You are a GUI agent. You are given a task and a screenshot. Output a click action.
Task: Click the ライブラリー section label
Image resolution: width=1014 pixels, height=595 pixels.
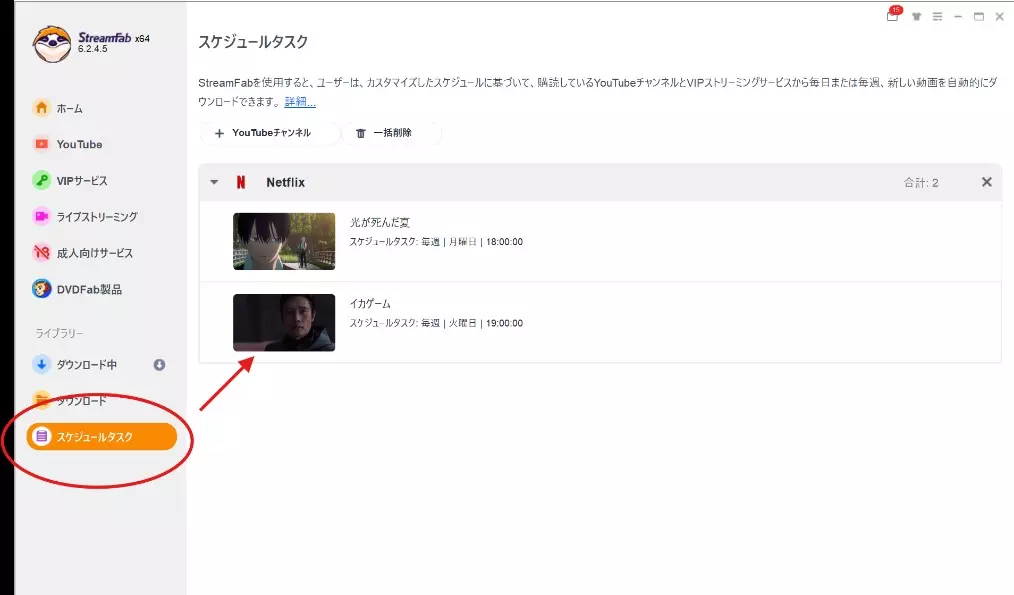(59, 333)
